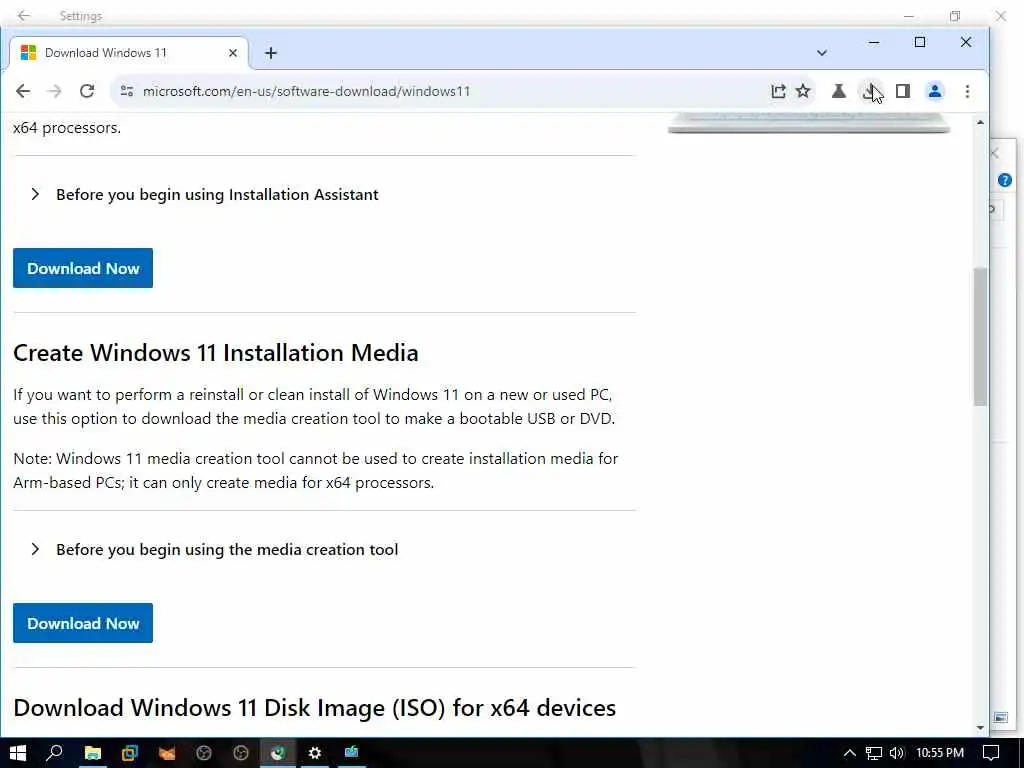Open tab search dropdown arrow

tap(822, 53)
